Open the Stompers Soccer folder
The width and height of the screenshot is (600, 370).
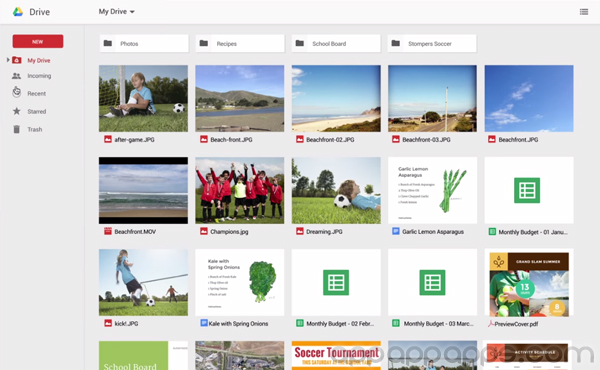(432, 44)
